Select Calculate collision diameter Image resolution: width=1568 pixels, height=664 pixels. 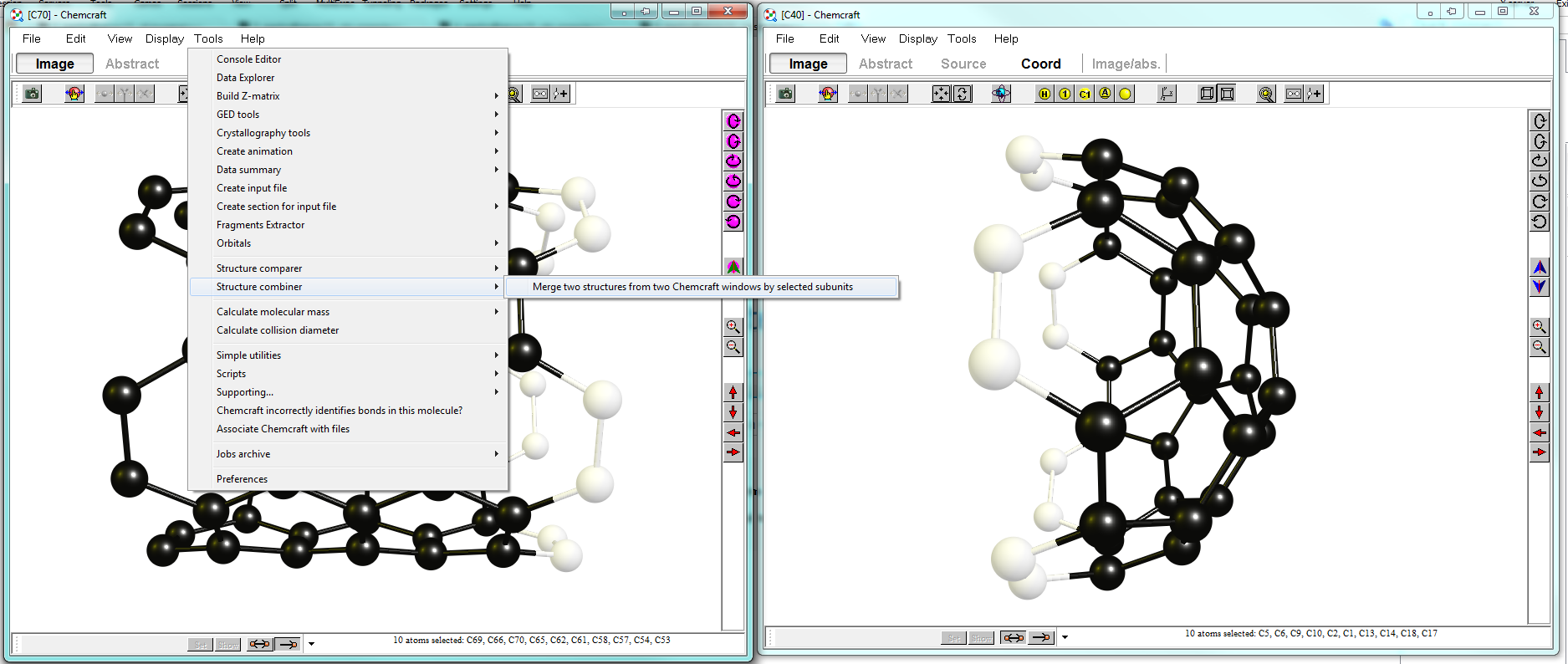pos(348,330)
